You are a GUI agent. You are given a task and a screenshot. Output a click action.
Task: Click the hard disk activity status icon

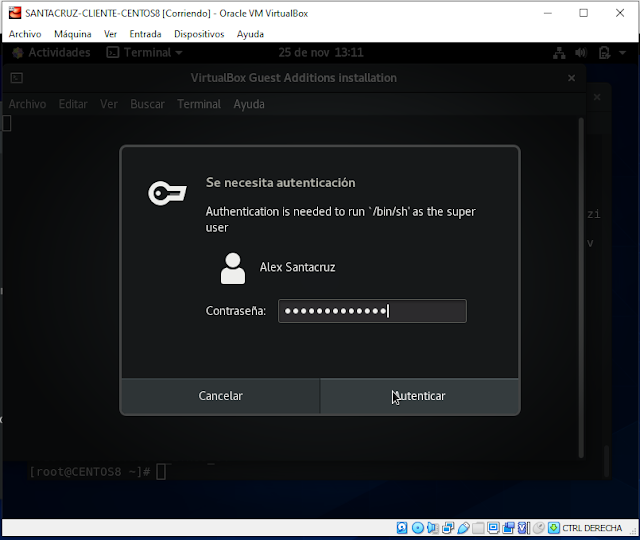[402, 528]
